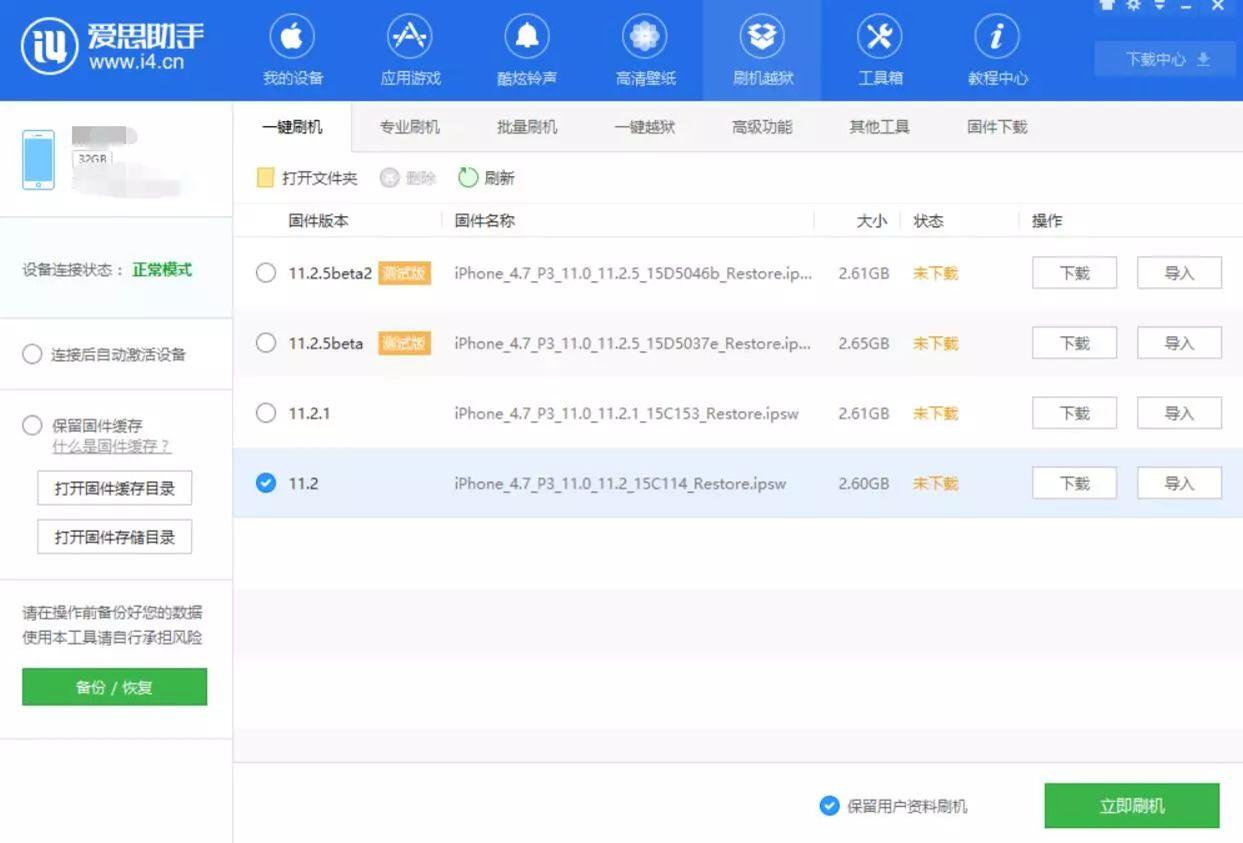Viewport: 1243px width, 843px height.
Task: Download the 11.2 firmware via its 下载 button
Action: tap(1074, 483)
